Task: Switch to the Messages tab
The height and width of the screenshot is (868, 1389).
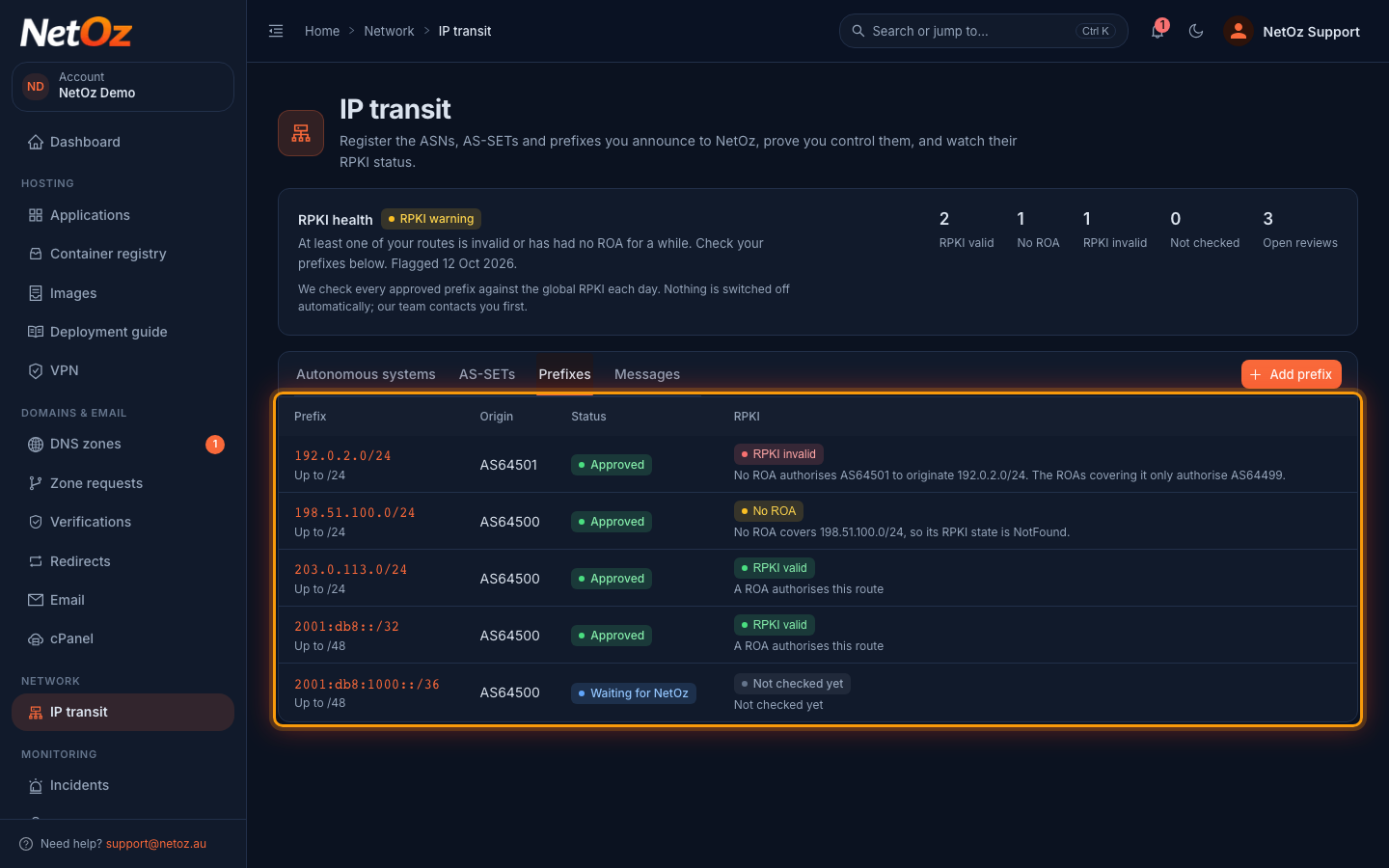Action: 647,374
